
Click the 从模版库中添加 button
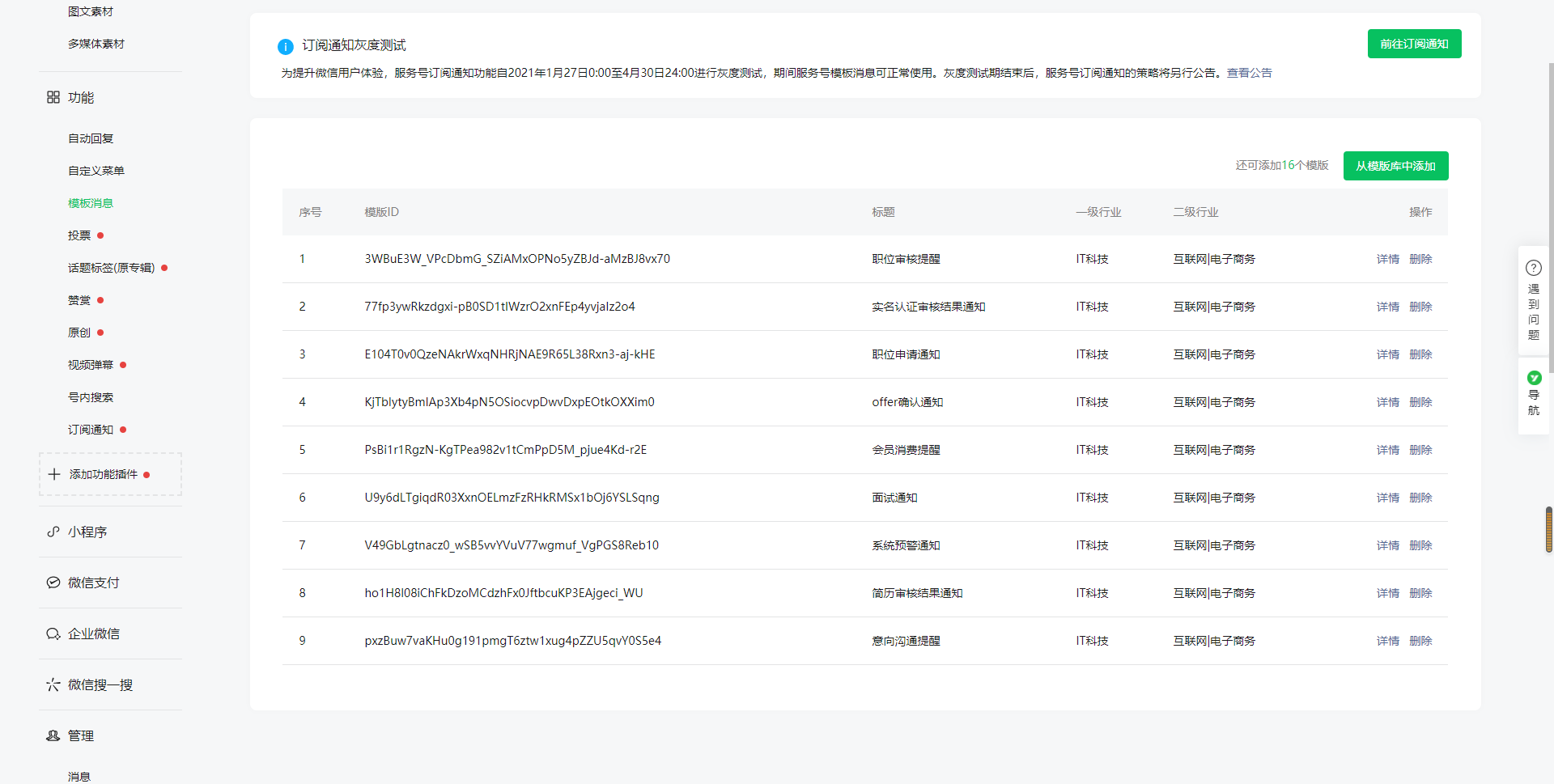coord(1395,166)
